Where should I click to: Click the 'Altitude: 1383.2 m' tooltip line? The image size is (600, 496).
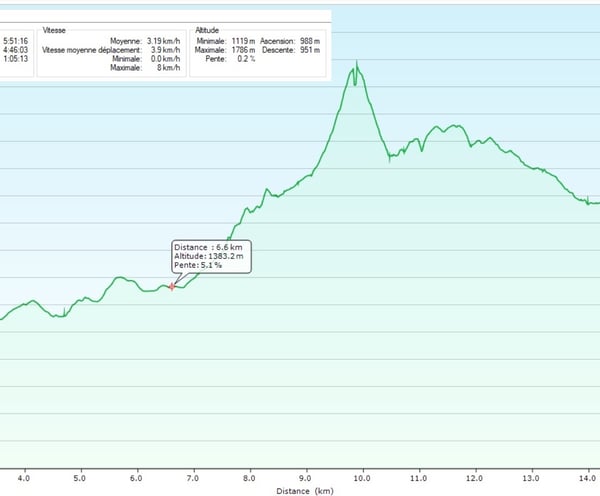[209, 256]
